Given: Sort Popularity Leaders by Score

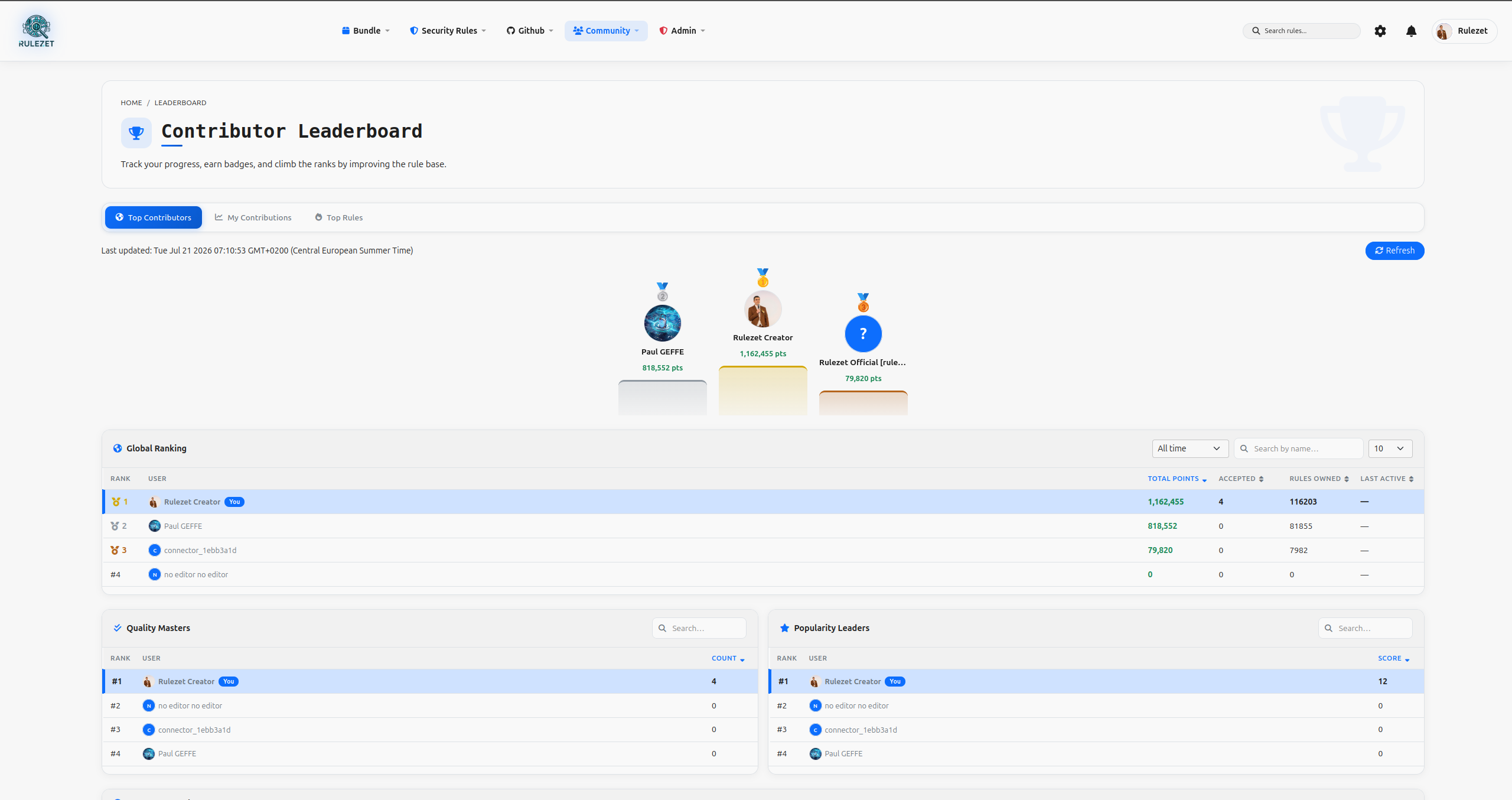Looking at the screenshot, I should (1393, 658).
